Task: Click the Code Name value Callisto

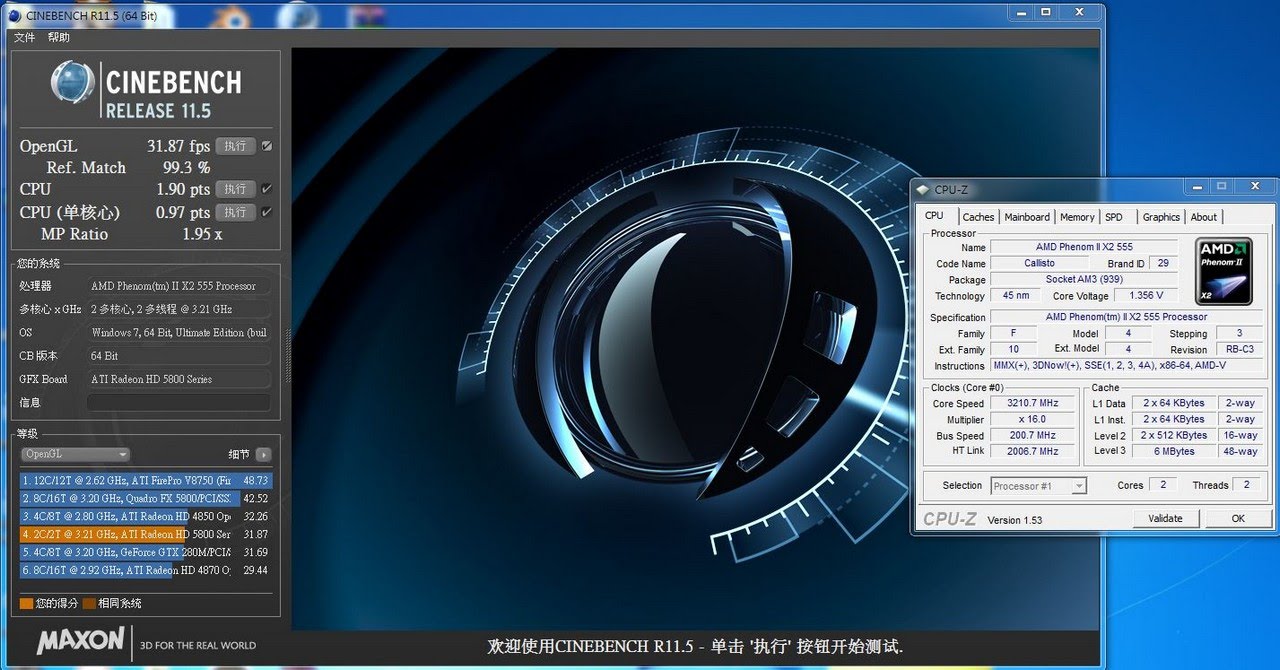Action: (1039, 264)
